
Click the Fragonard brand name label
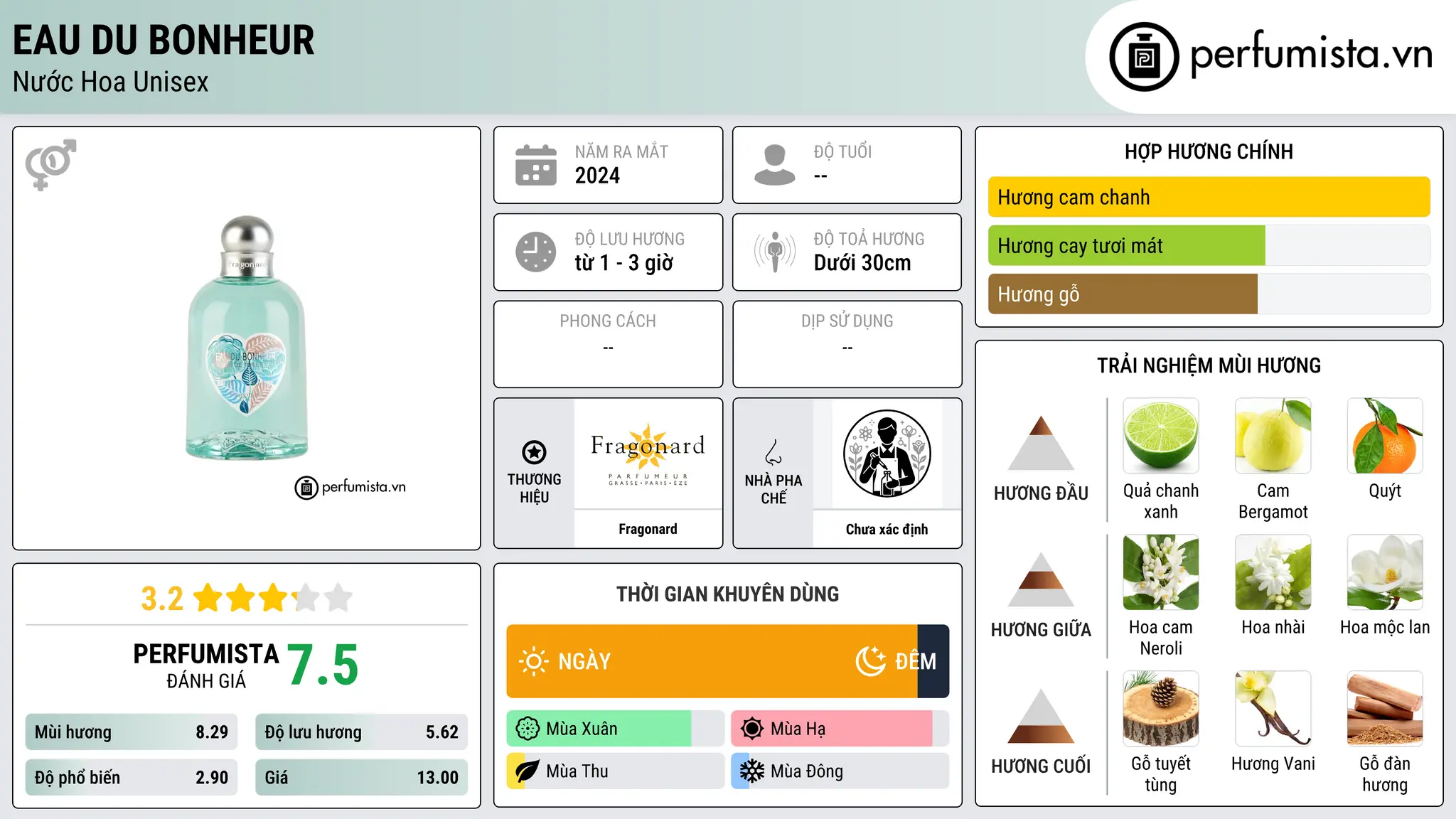click(x=648, y=529)
